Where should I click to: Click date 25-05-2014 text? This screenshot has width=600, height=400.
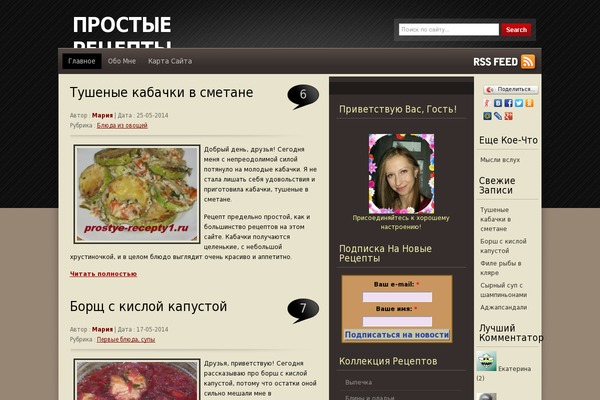[x=152, y=115]
